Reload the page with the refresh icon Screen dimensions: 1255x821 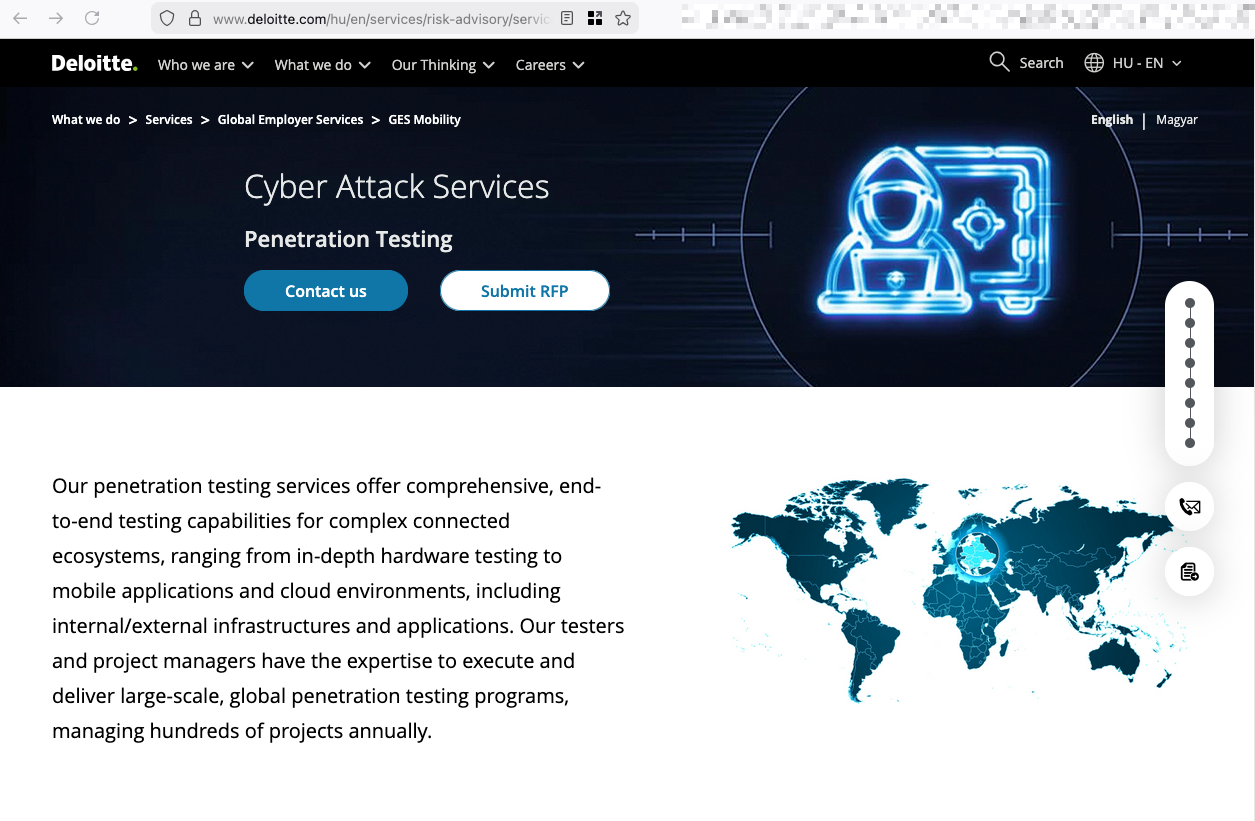click(92, 18)
